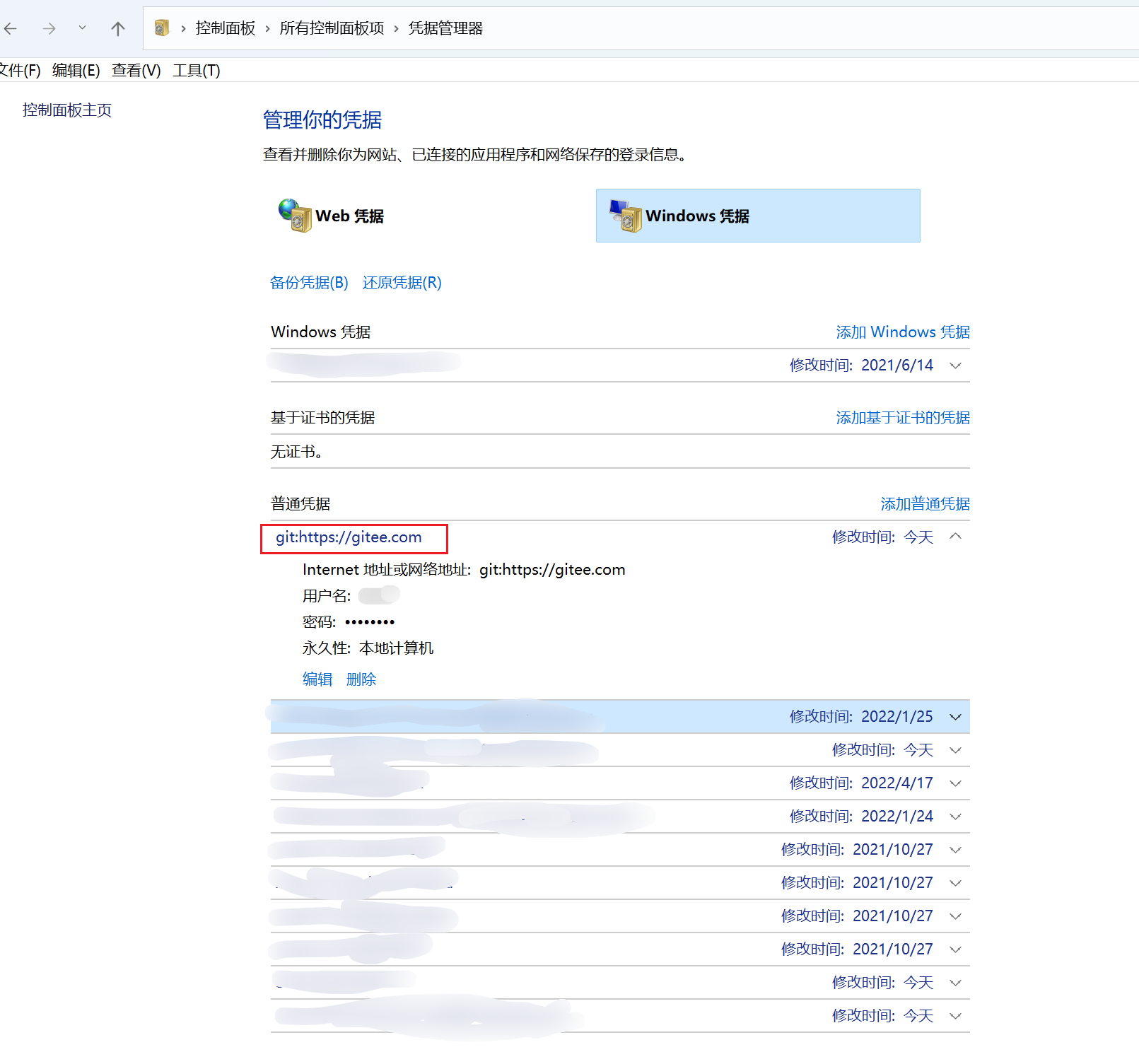Click the control panel icon in address bar
The image size is (1139, 1064).
(162, 28)
